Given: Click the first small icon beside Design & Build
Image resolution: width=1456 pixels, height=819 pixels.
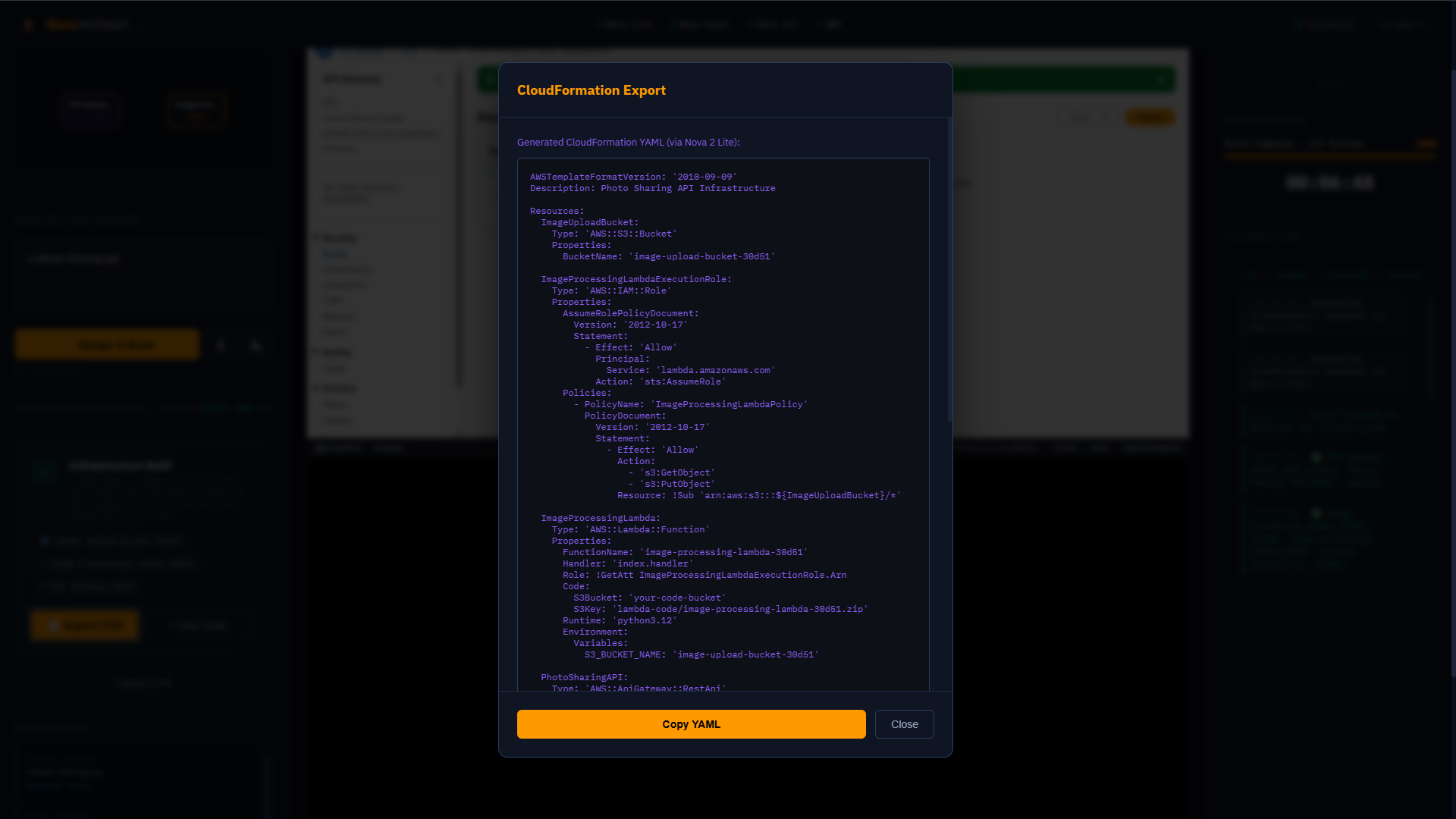Looking at the screenshot, I should click(221, 346).
